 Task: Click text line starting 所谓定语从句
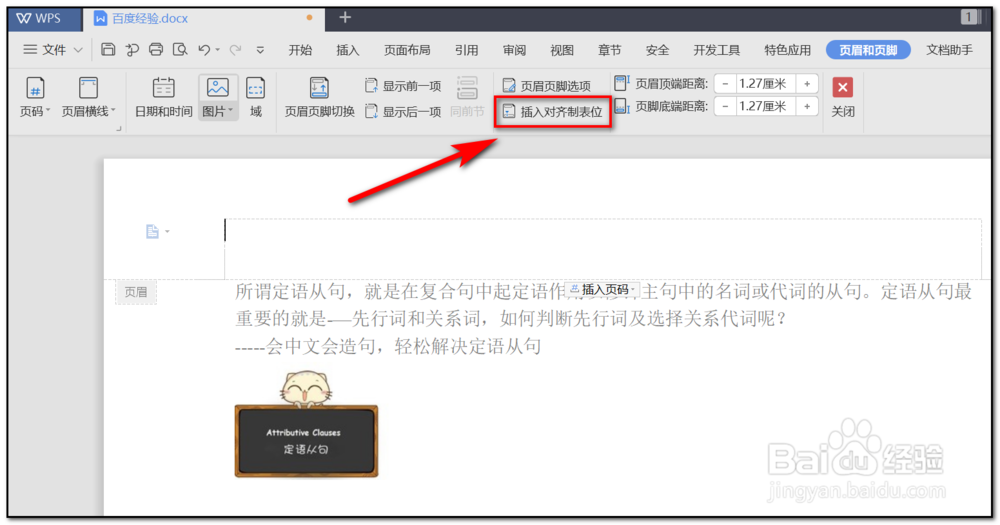(603, 292)
